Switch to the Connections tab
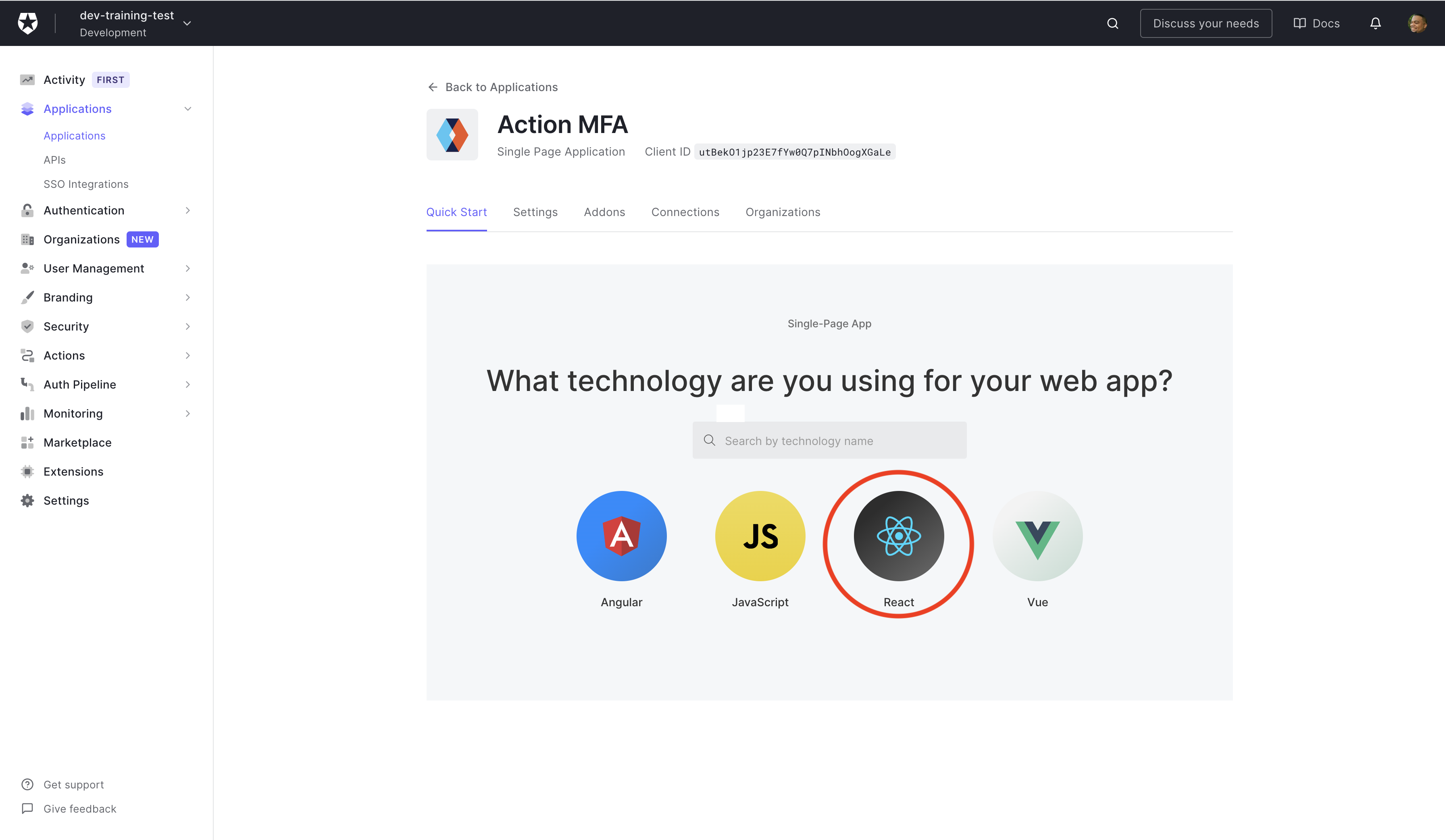The image size is (1445, 840). [685, 211]
